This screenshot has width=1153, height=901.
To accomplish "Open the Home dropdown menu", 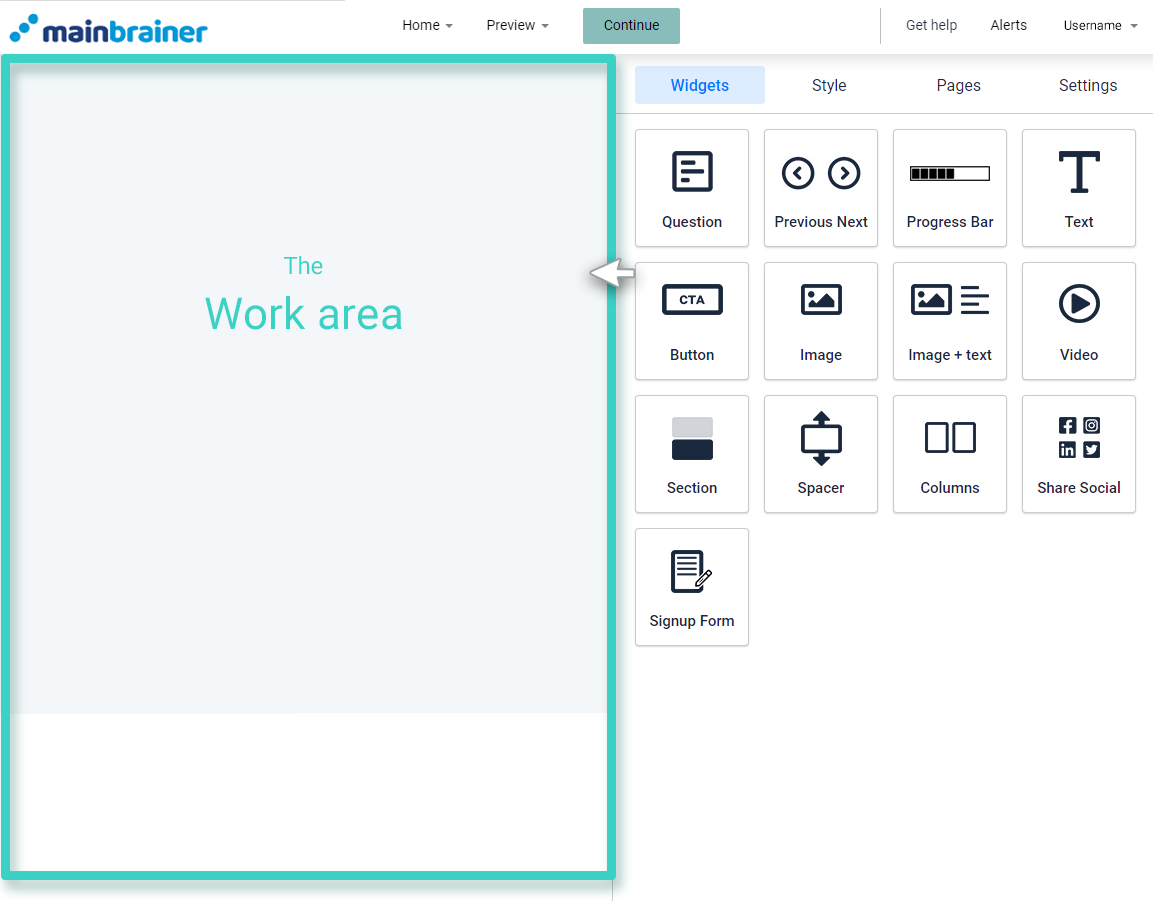I will click(427, 26).
